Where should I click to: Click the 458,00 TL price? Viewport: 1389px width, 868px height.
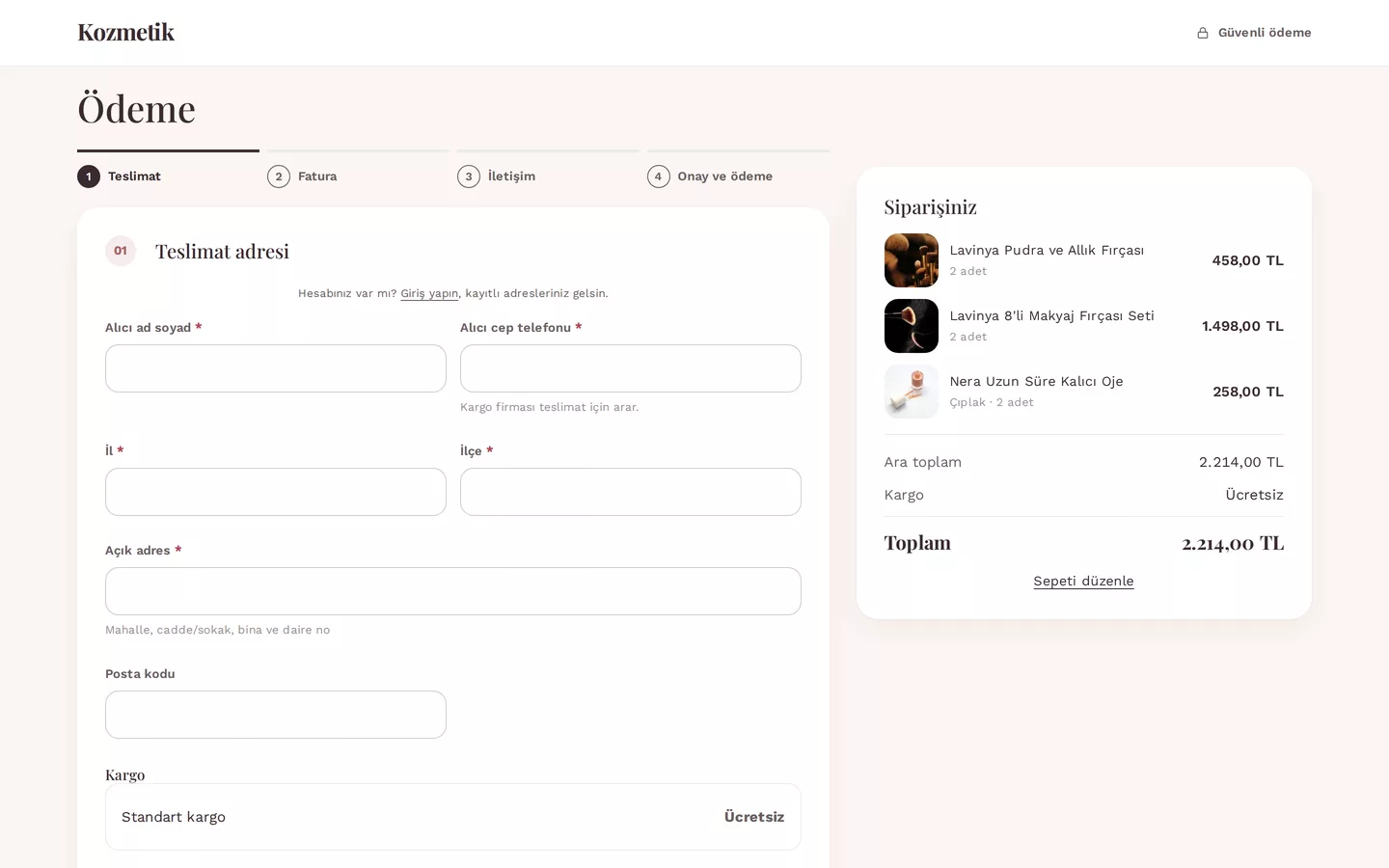click(1247, 260)
